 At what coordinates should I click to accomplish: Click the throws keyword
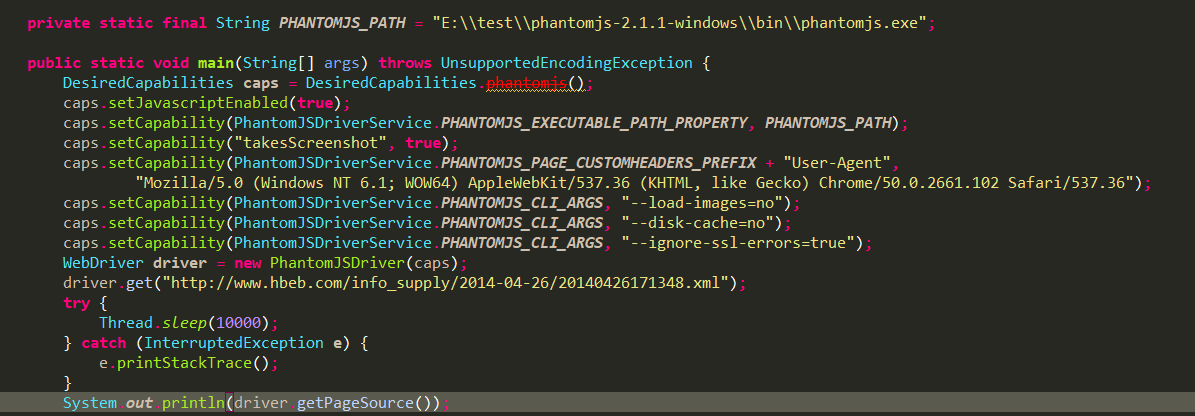click(405, 62)
